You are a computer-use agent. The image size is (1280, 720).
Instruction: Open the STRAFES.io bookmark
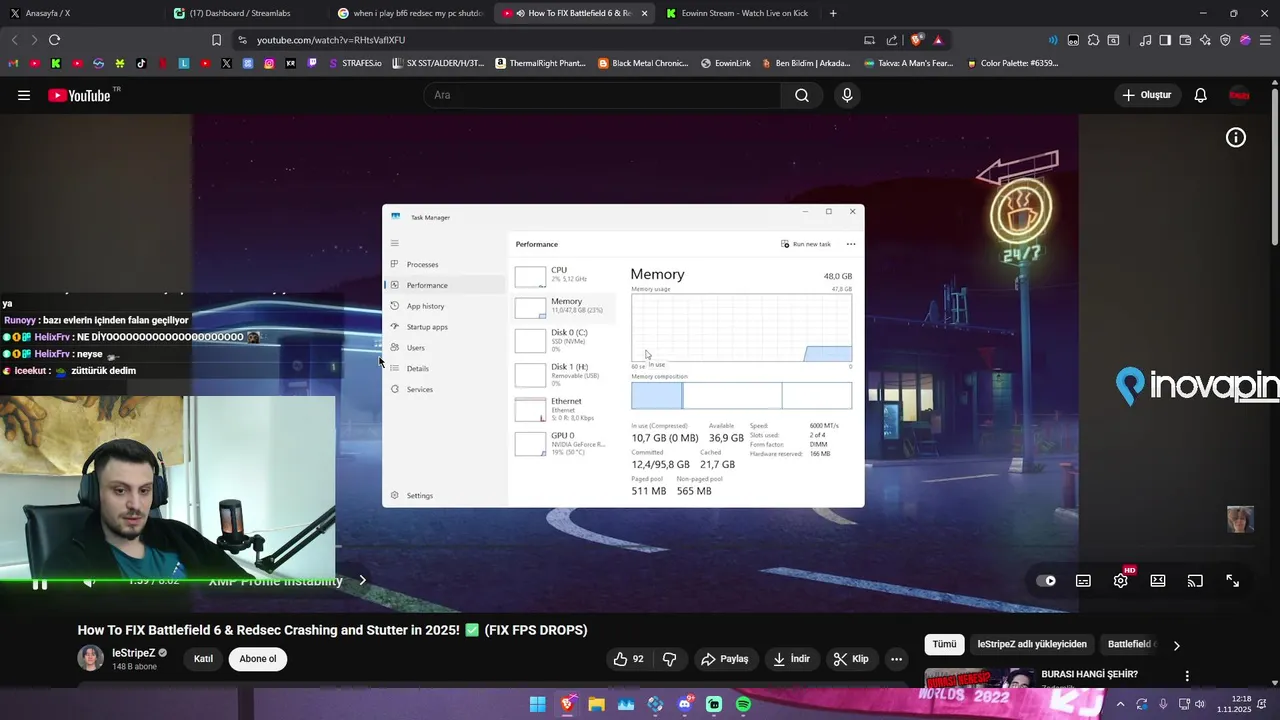[x=355, y=63]
